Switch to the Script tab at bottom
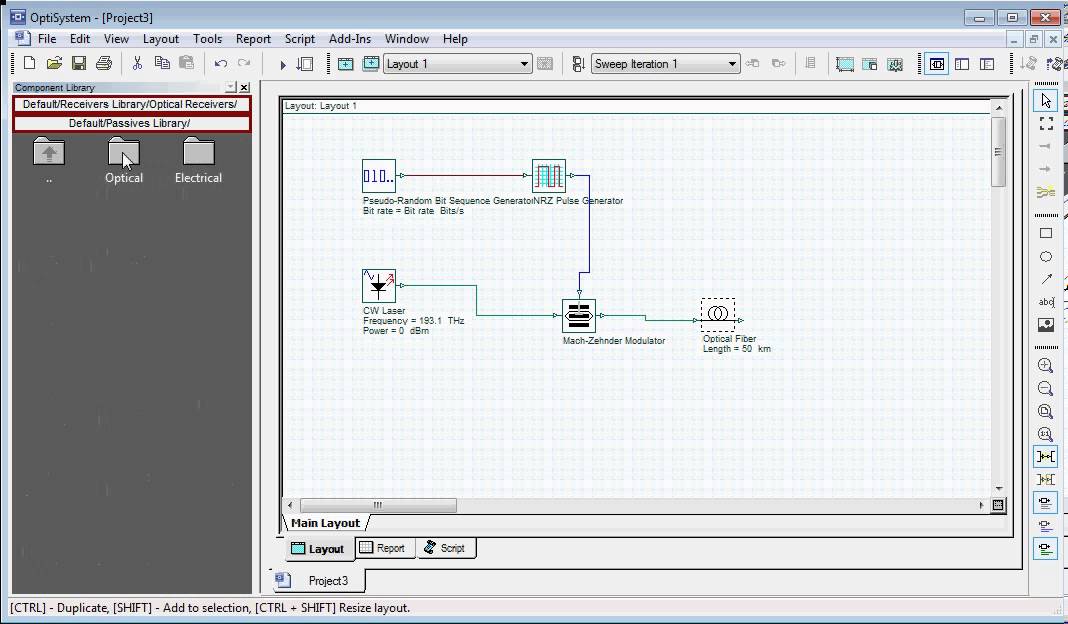This screenshot has height=624, width=1068. (445, 548)
